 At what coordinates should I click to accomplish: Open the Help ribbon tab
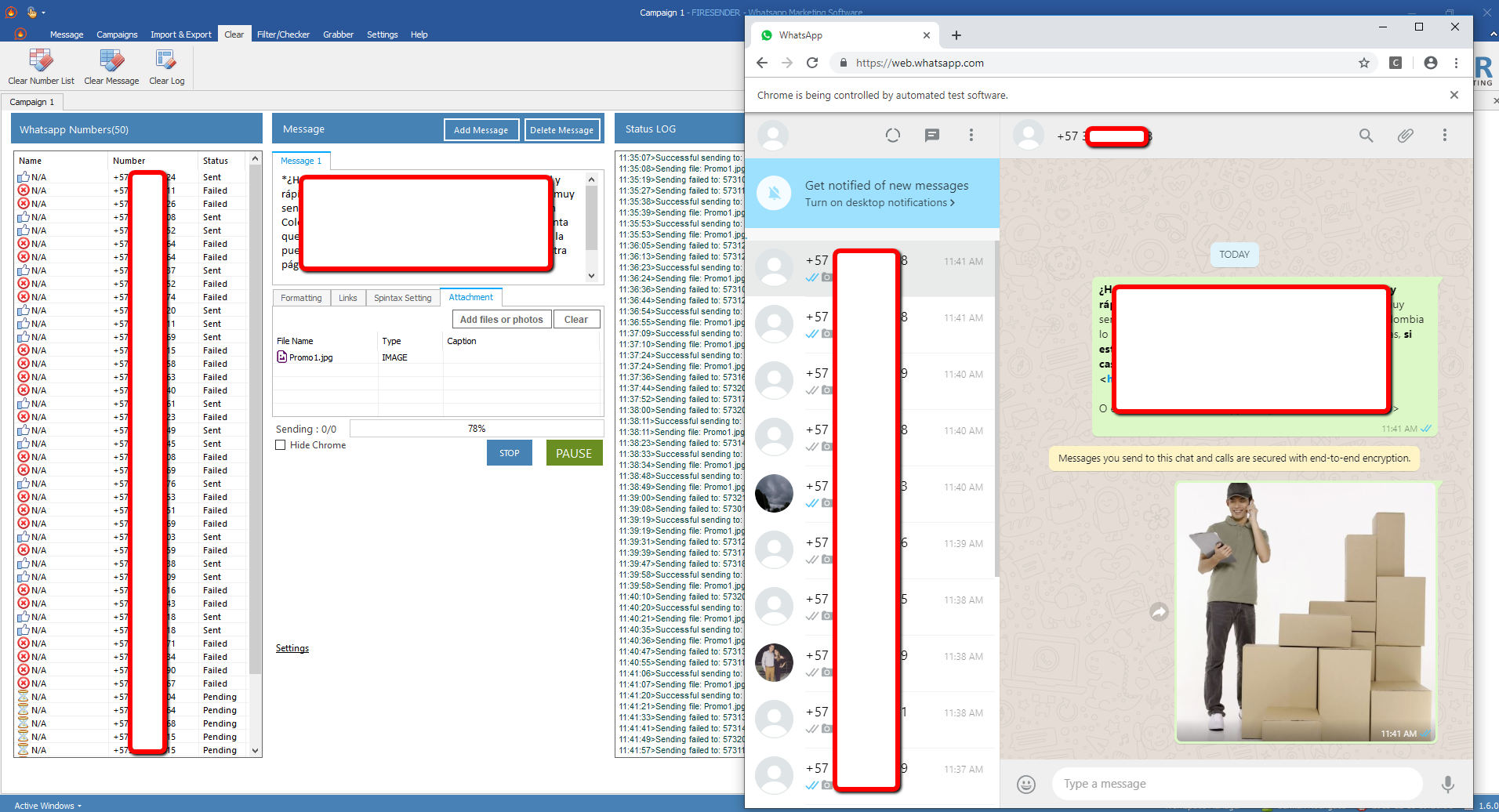419,34
